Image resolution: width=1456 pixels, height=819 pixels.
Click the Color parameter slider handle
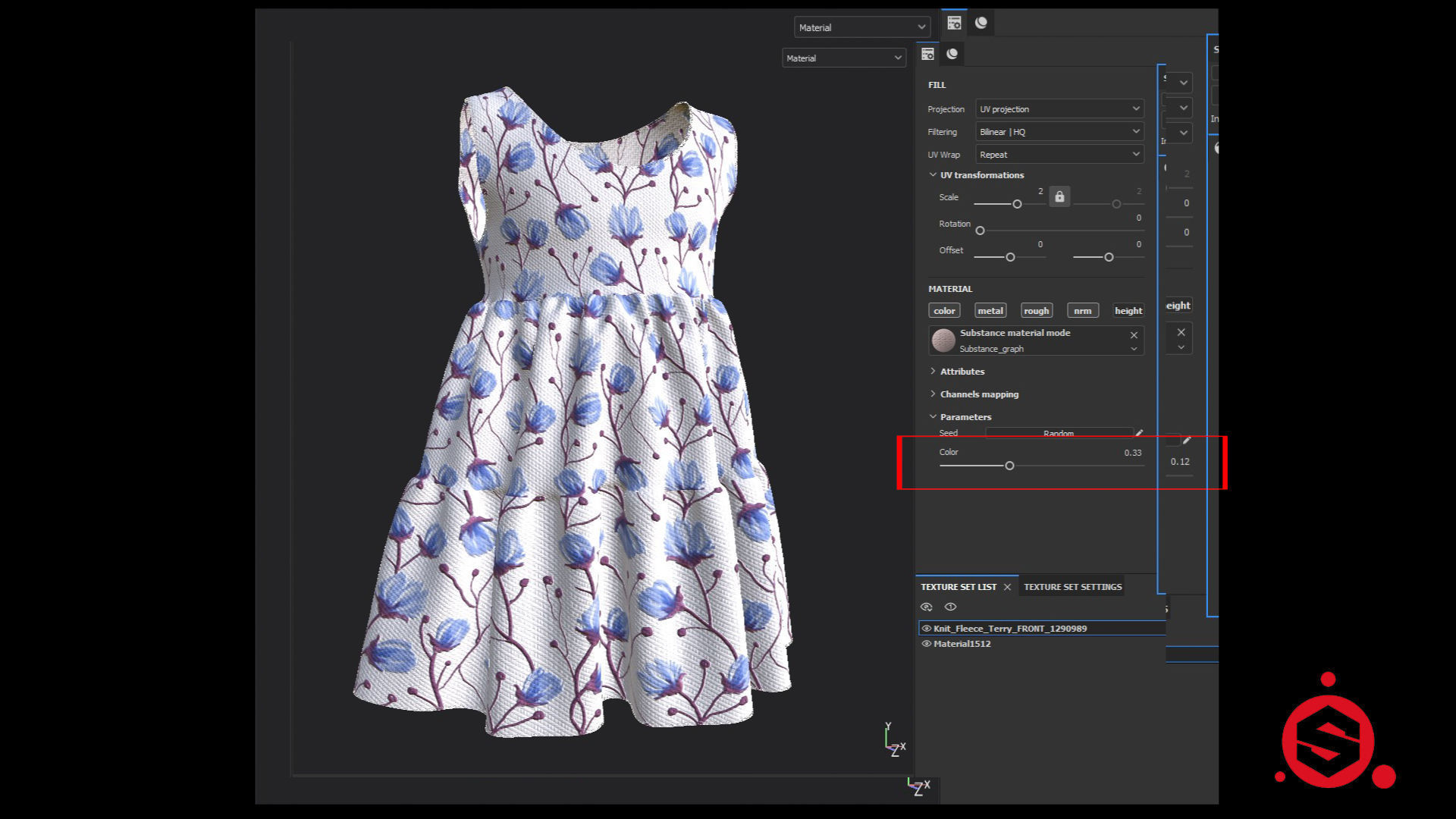1009,466
